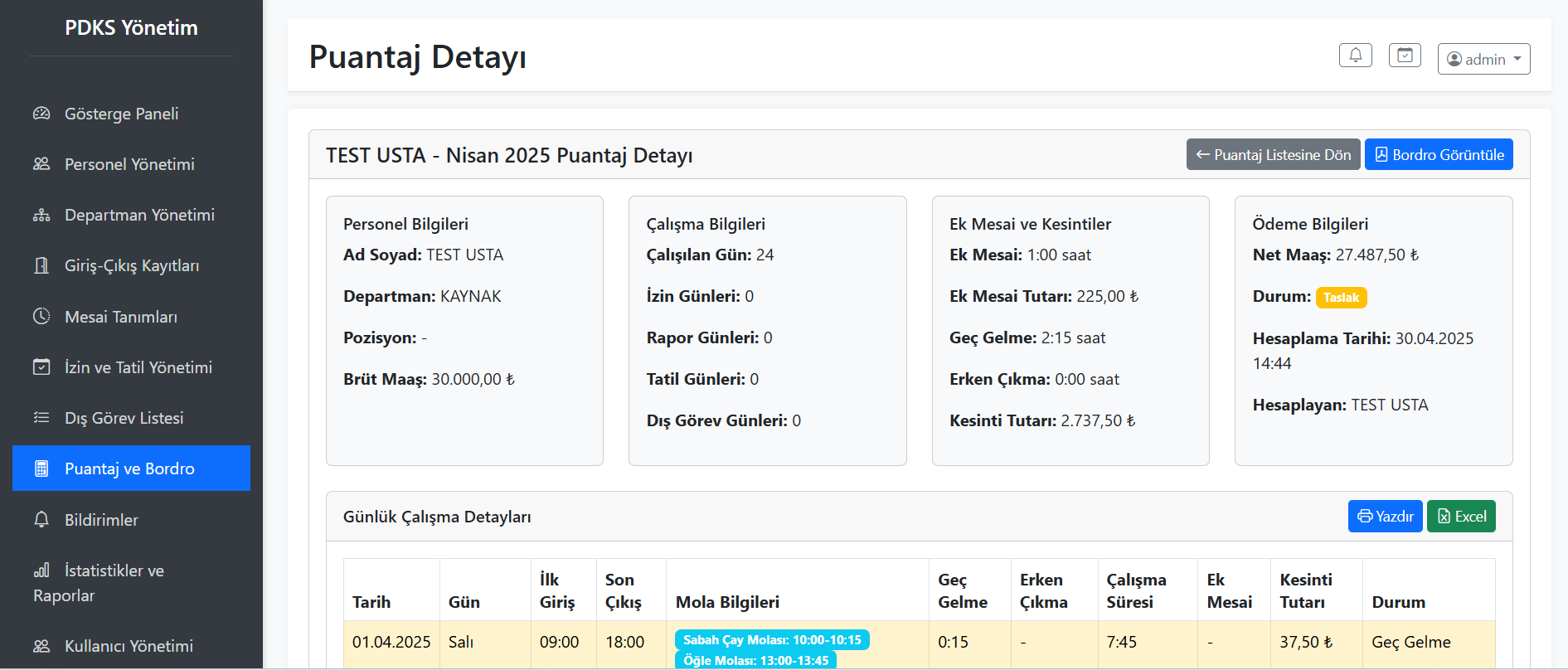Click the Gösterge Paneli speedometer icon
Screen dimensions: 1568x670
click(41, 114)
